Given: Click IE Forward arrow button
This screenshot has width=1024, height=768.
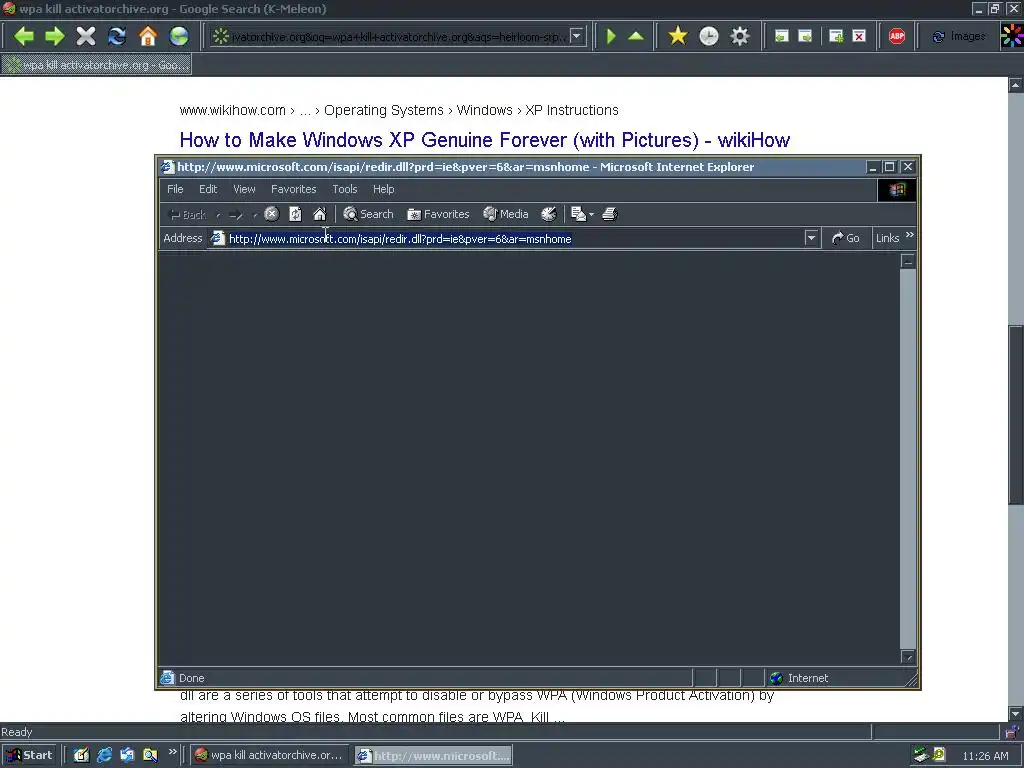Looking at the screenshot, I should pyautogui.click(x=236, y=214).
